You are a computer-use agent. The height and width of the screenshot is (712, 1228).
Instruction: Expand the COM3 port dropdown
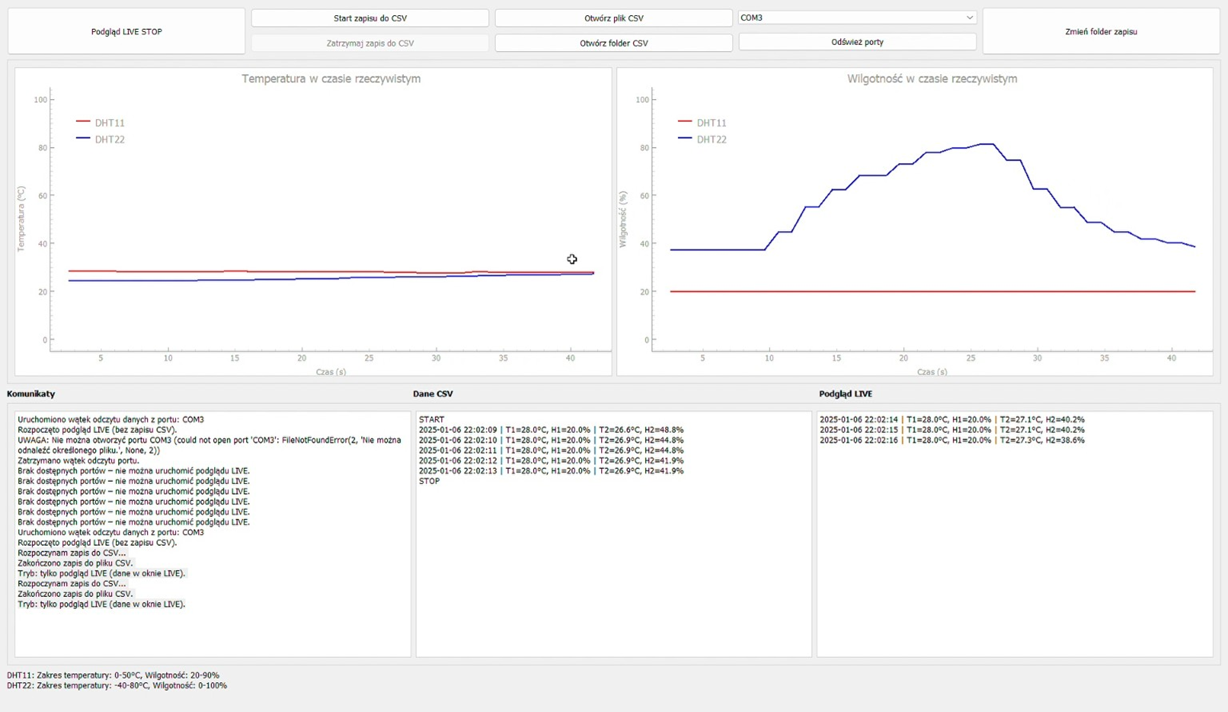click(x=857, y=18)
